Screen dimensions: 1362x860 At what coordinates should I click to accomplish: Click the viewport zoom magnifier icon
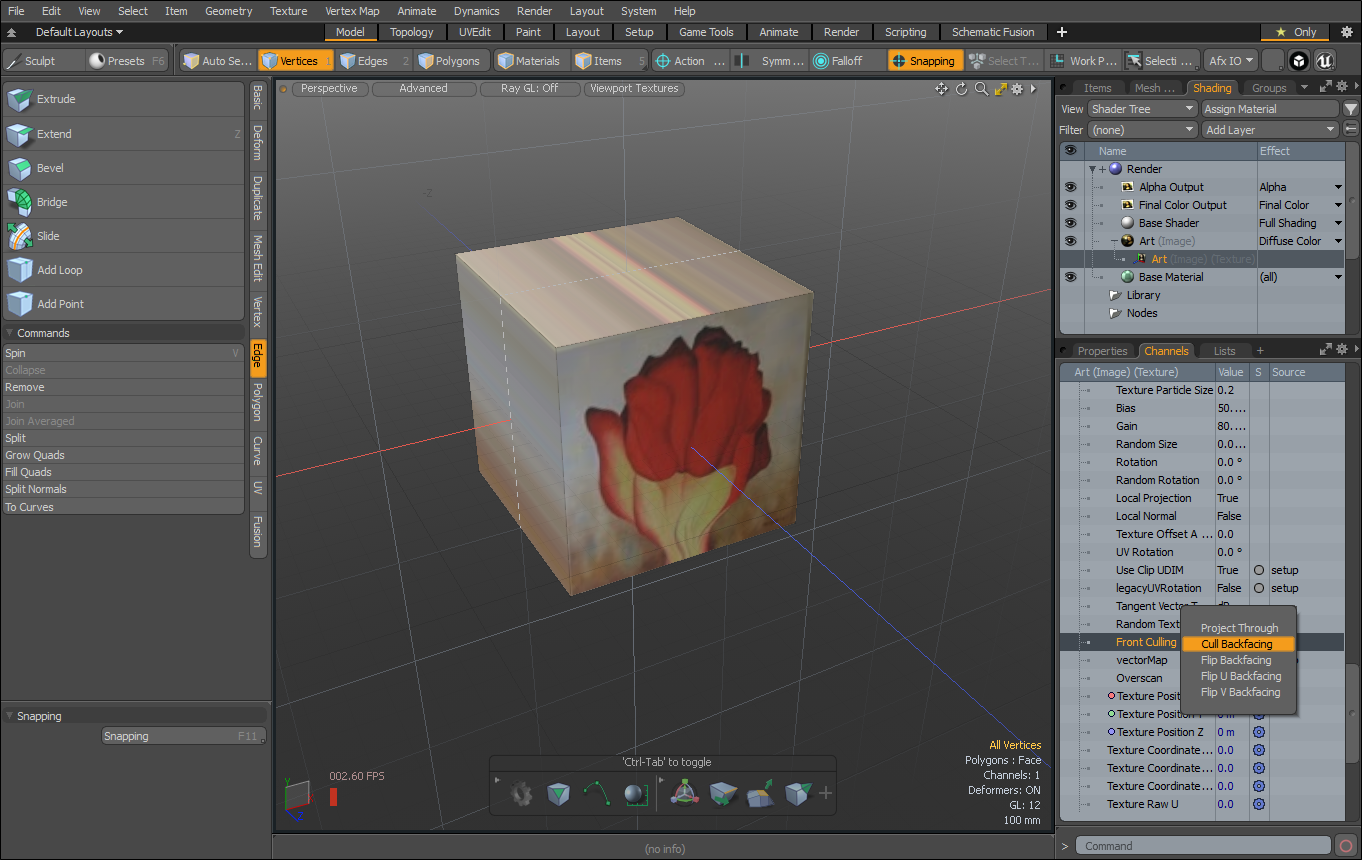point(981,89)
